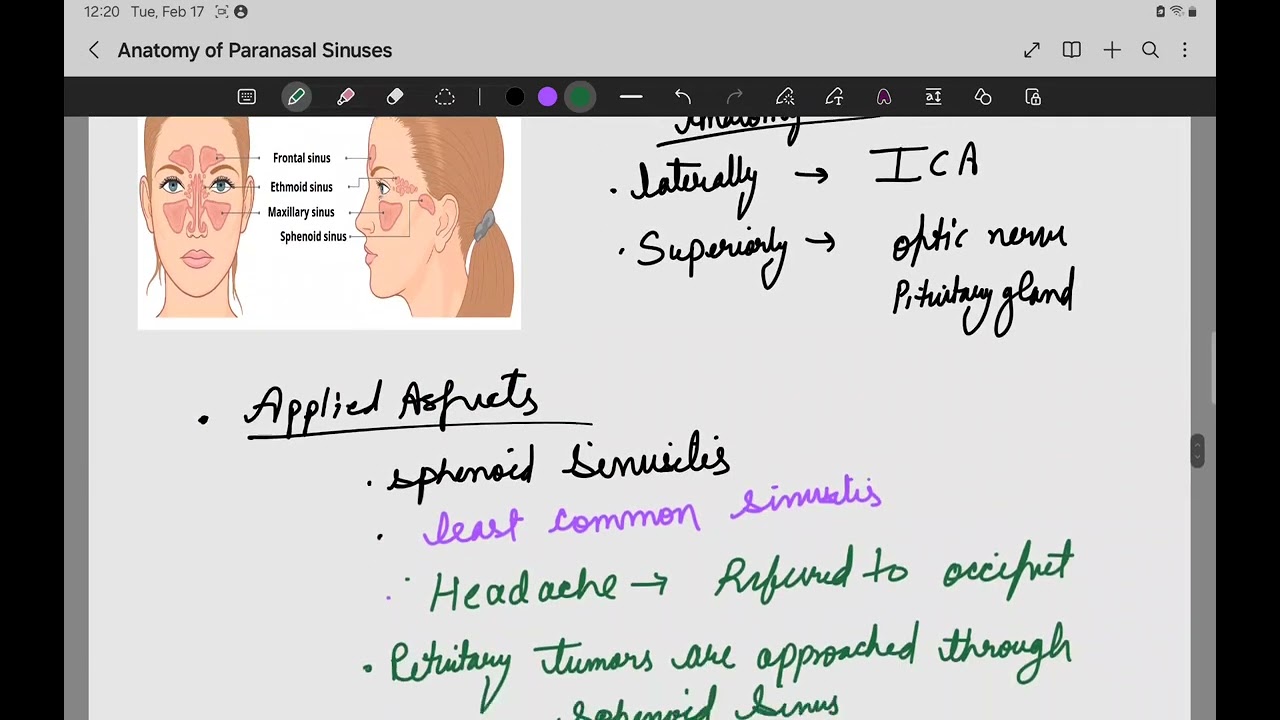1280x720 pixels.
Task: Open the purple AI assist icon
Action: click(x=884, y=97)
